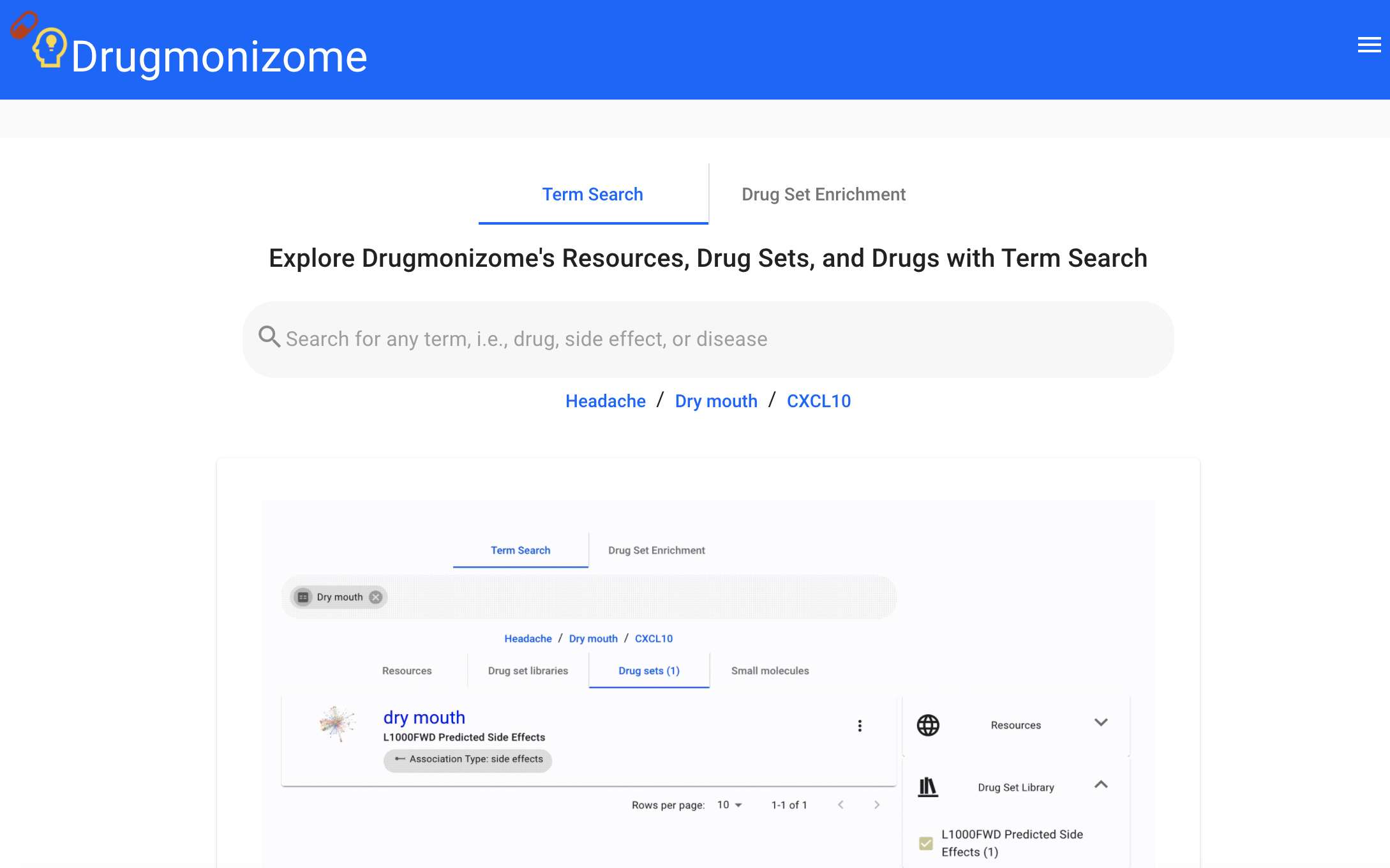1390x868 pixels.
Task: Click the Association Type: side effects chip
Action: pos(468,759)
